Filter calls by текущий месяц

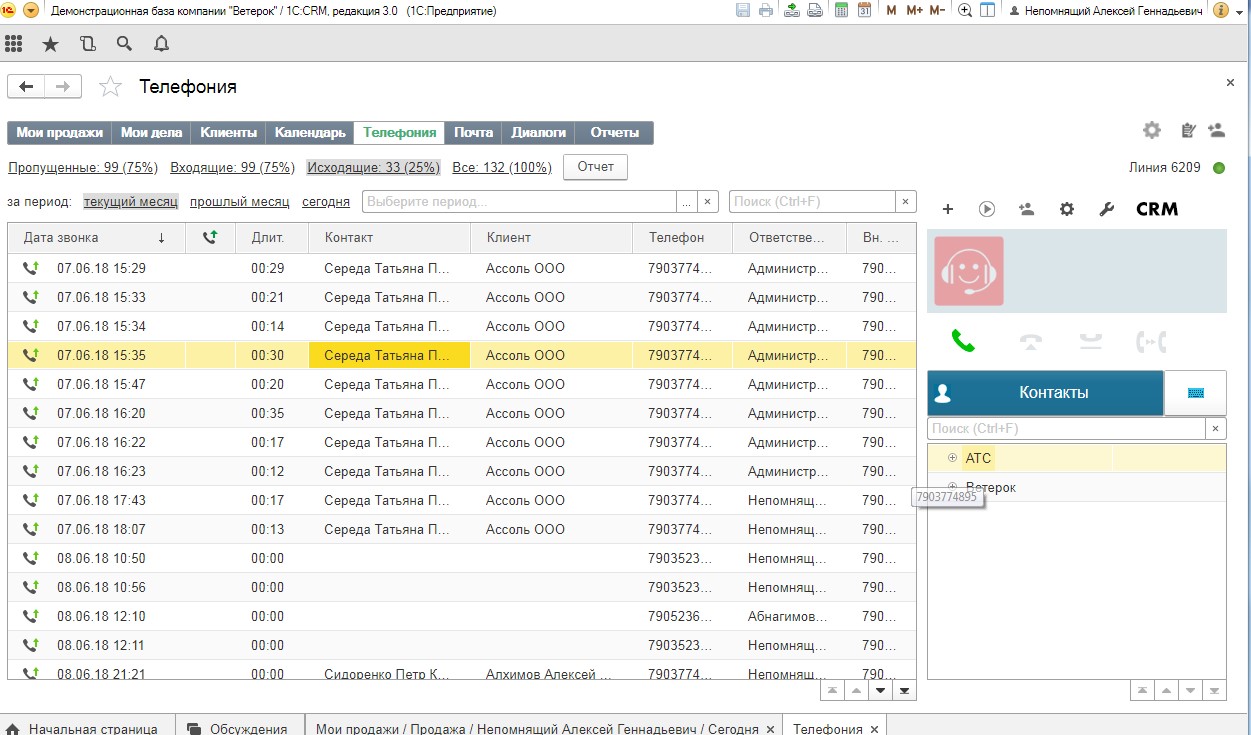pos(130,202)
